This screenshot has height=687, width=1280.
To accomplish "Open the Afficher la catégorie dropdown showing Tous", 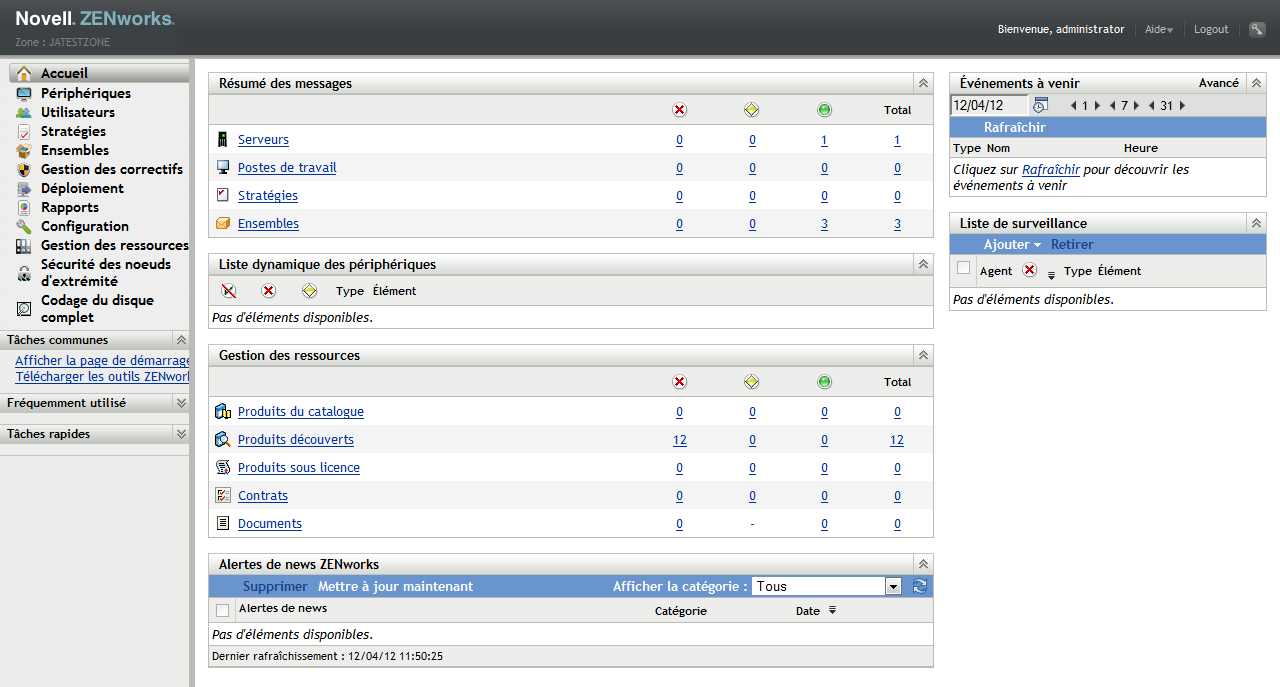I will tap(825, 585).
